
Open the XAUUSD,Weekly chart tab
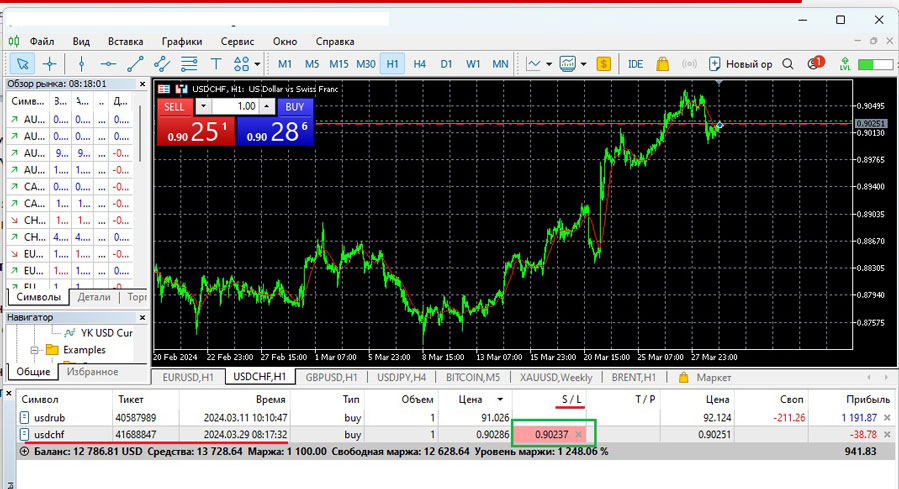click(x=556, y=377)
